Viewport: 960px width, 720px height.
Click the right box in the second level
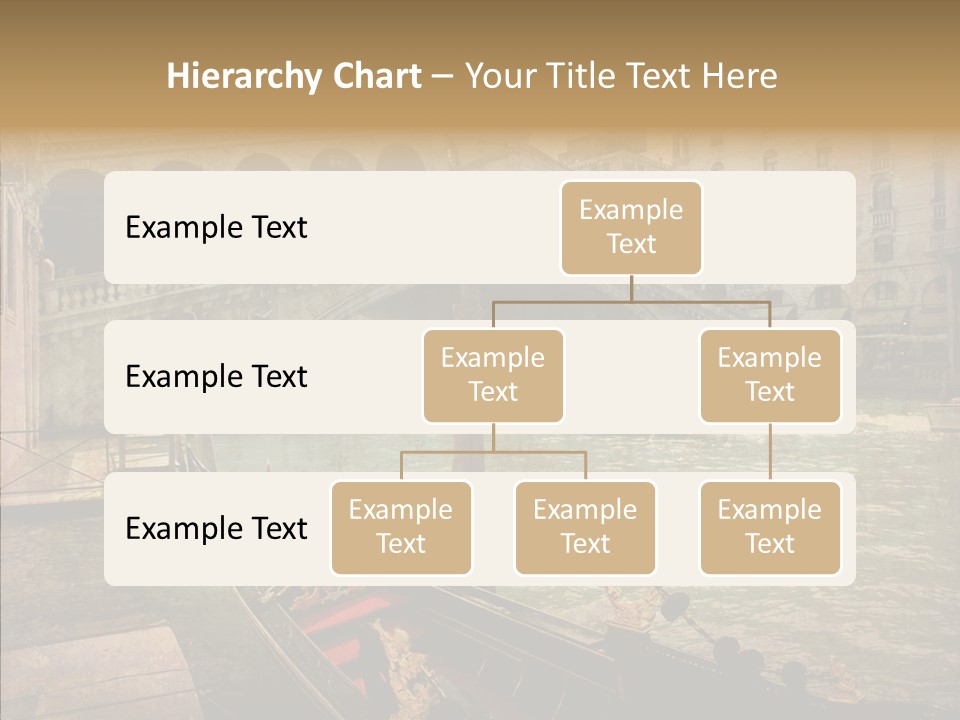point(769,375)
